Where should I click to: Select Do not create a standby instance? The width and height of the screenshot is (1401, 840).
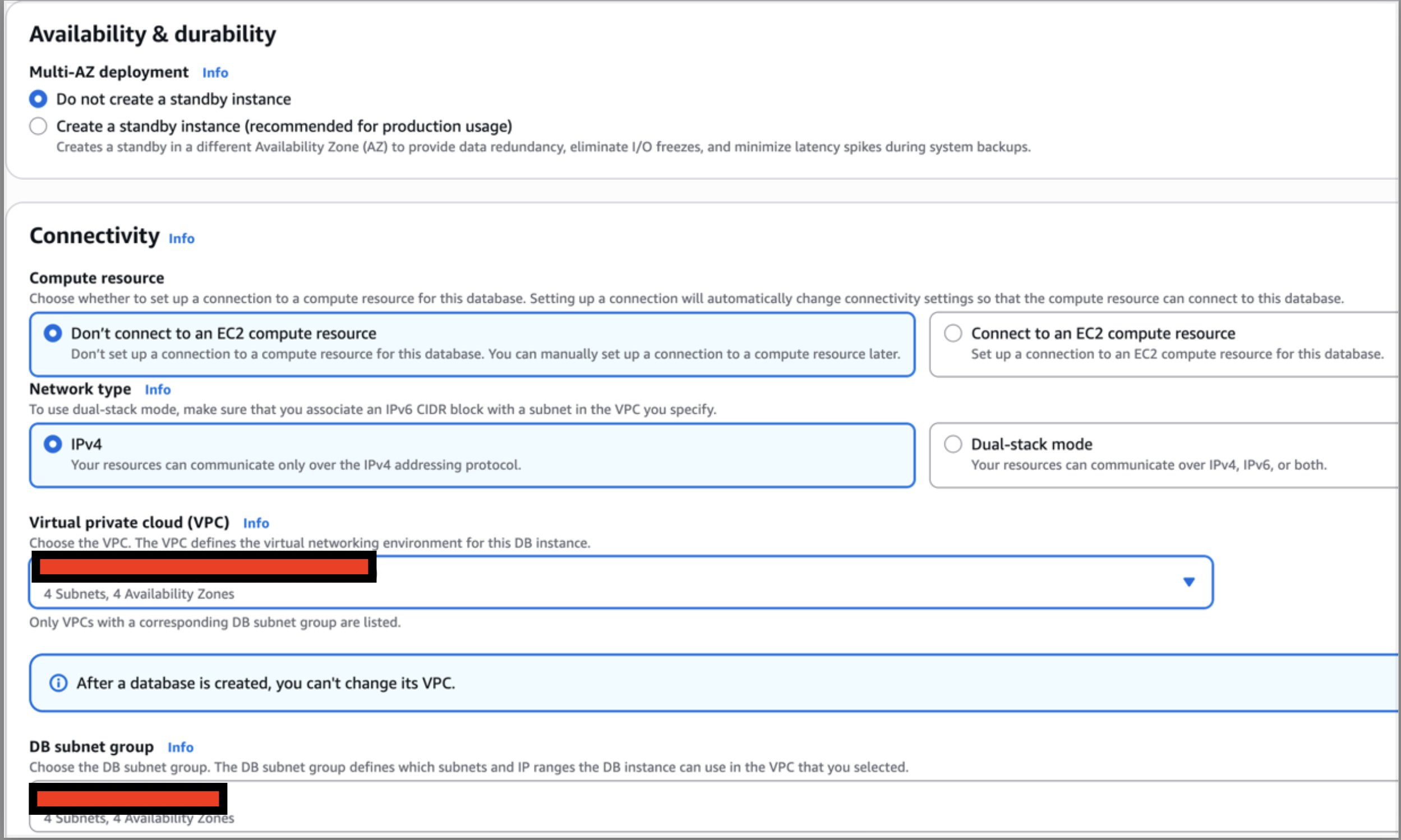coord(38,99)
